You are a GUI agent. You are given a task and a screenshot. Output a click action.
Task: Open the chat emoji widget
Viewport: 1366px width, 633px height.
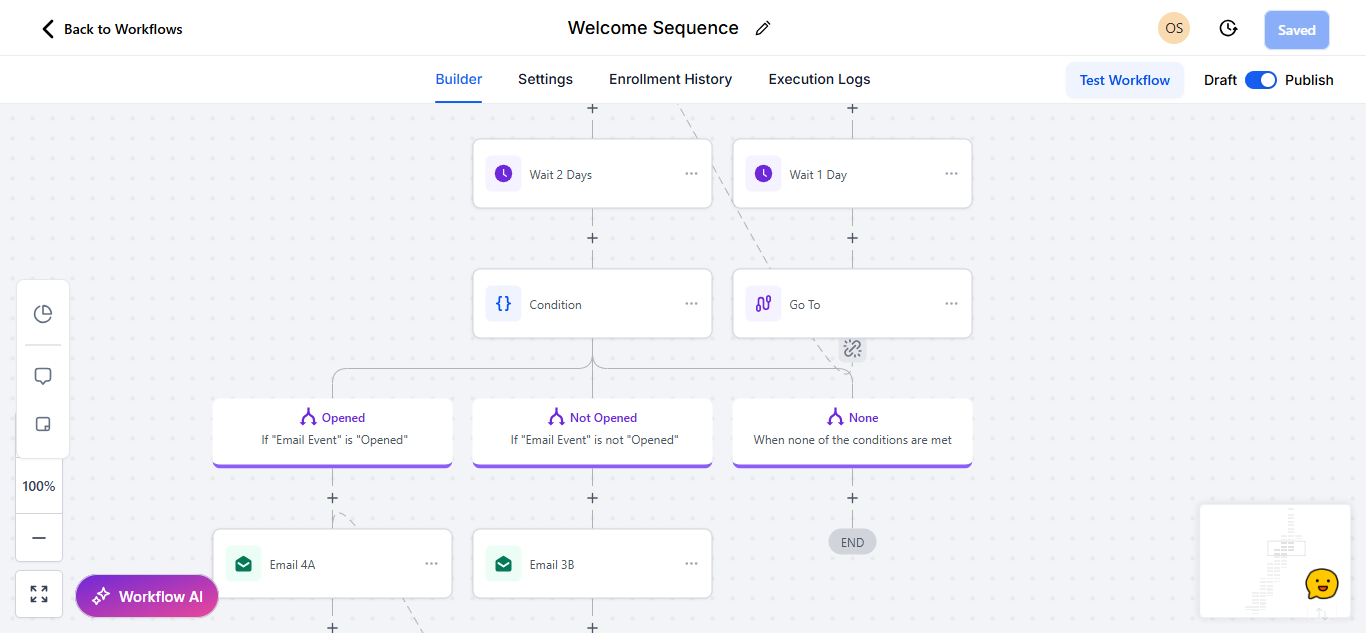(1322, 584)
